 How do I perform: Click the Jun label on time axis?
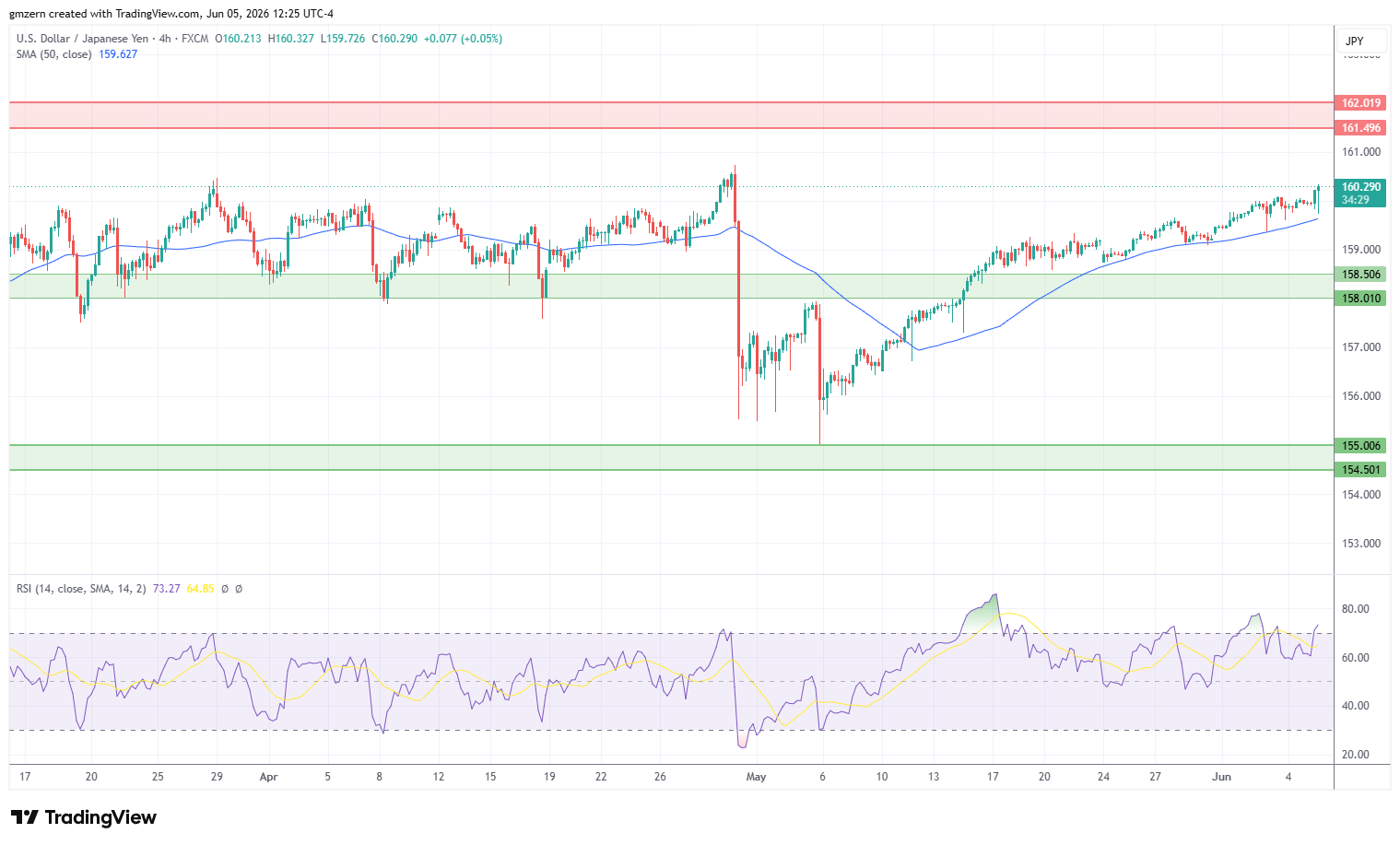(1221, 777)
